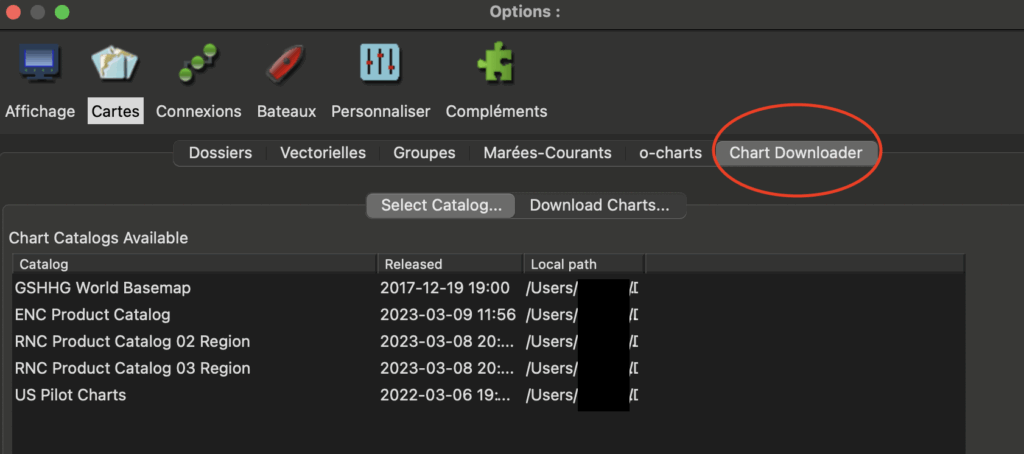Screen dimensions: 1024x454
Task: Open the Vectorielles tab
Action: (x=323, y=153)
